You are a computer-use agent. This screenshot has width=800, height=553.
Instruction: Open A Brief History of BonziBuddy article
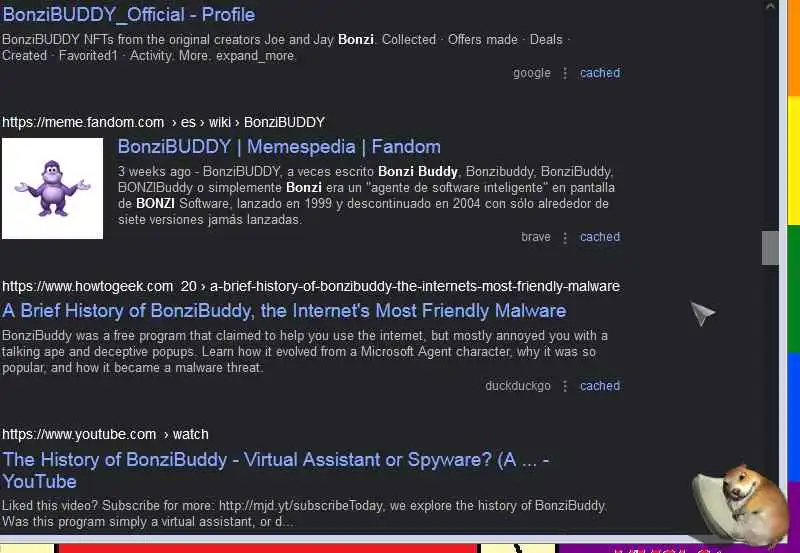[x=284, y=311]
